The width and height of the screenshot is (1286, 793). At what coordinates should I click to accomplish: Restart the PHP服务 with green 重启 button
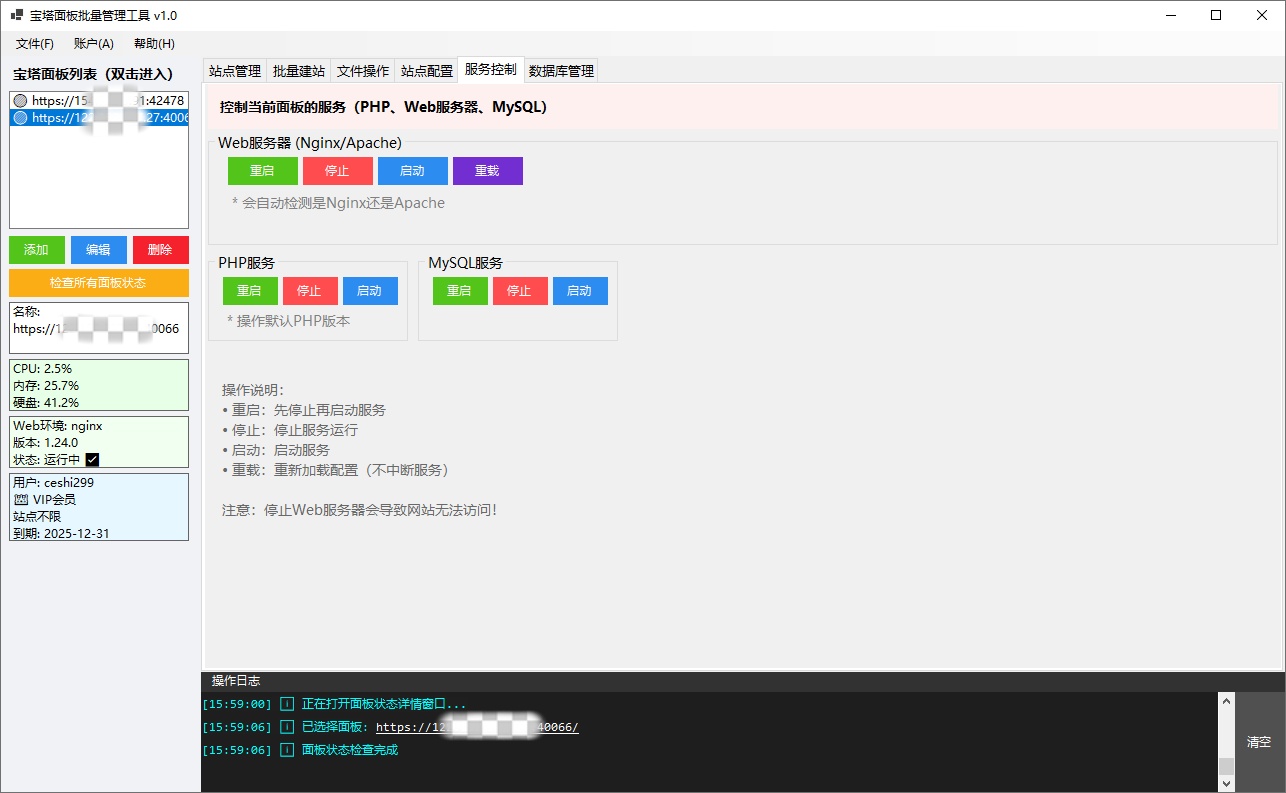(250, 291)
